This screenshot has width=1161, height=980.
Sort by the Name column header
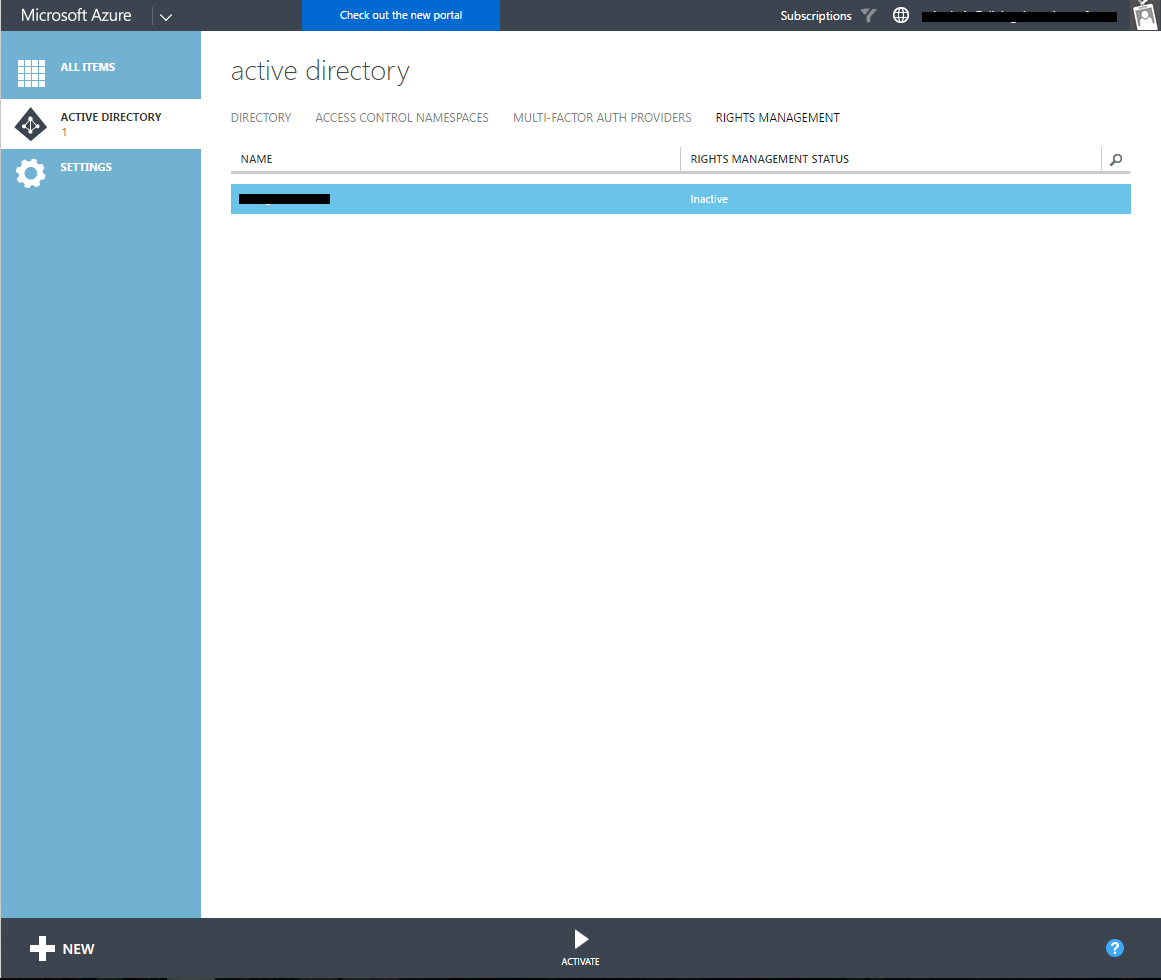pyautogui.click(x=256, y=159)
